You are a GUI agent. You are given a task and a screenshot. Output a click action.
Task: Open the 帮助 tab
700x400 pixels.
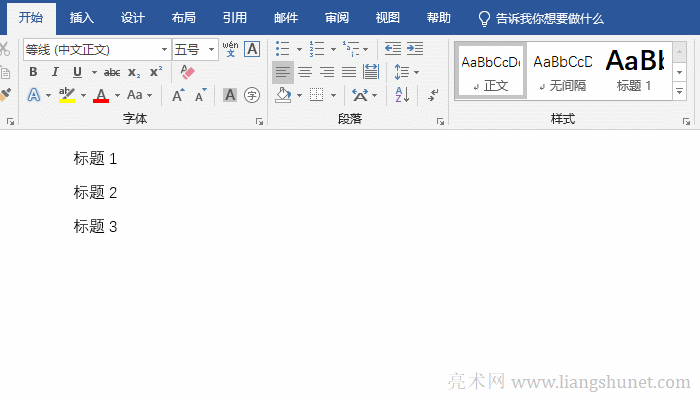tap(438, 18)
